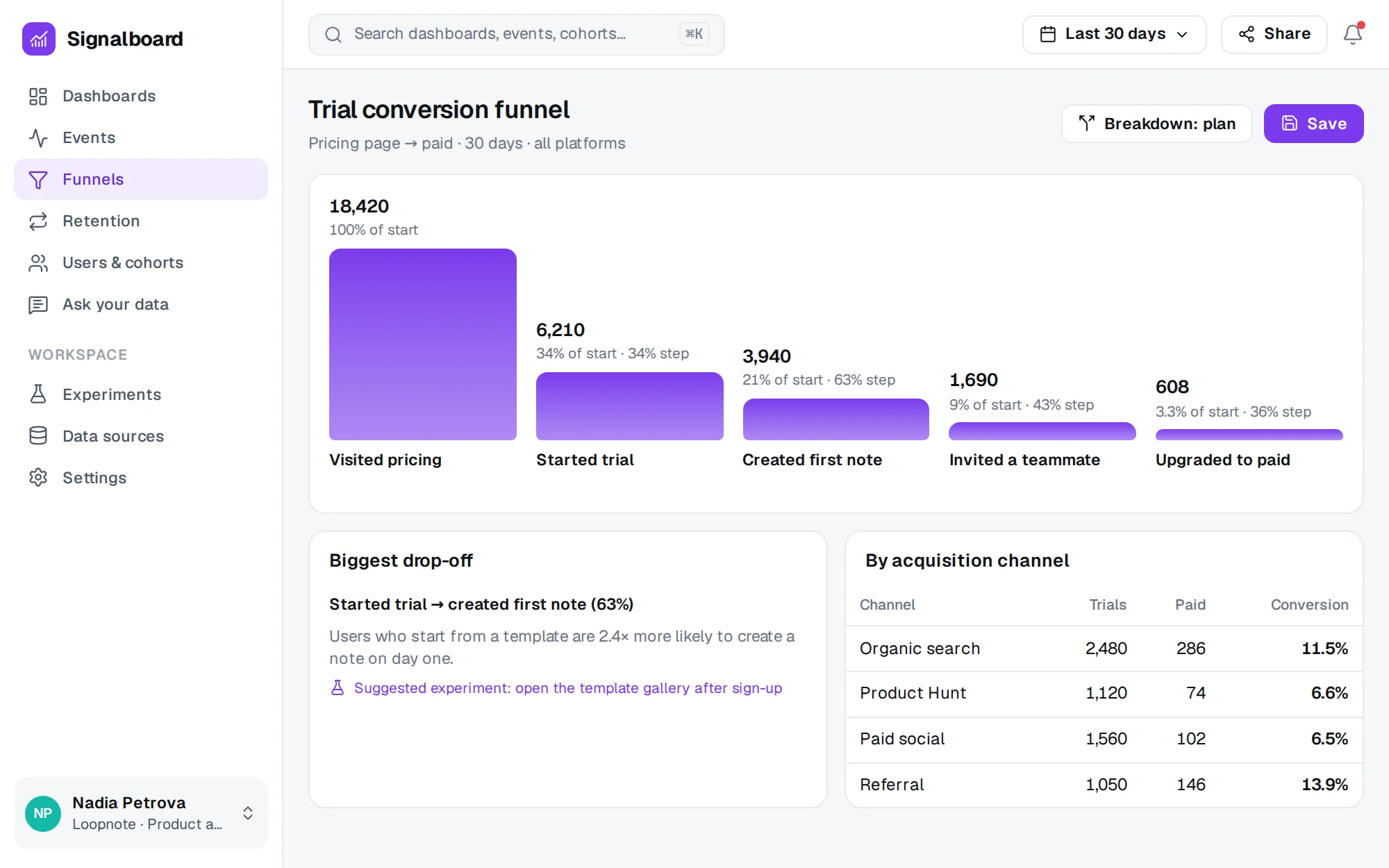Click the Trials column header
The image size is (1389, 868).
click(x=1108, y=605)
